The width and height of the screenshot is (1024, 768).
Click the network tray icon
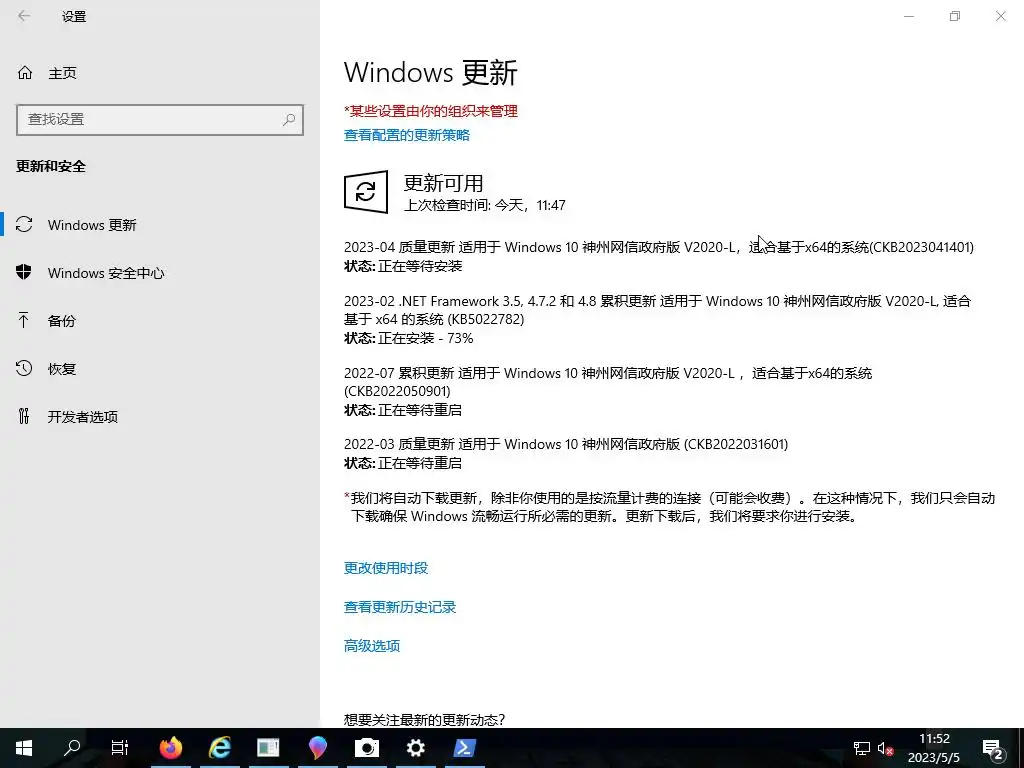pyautogui.click(x=862, y=748)
